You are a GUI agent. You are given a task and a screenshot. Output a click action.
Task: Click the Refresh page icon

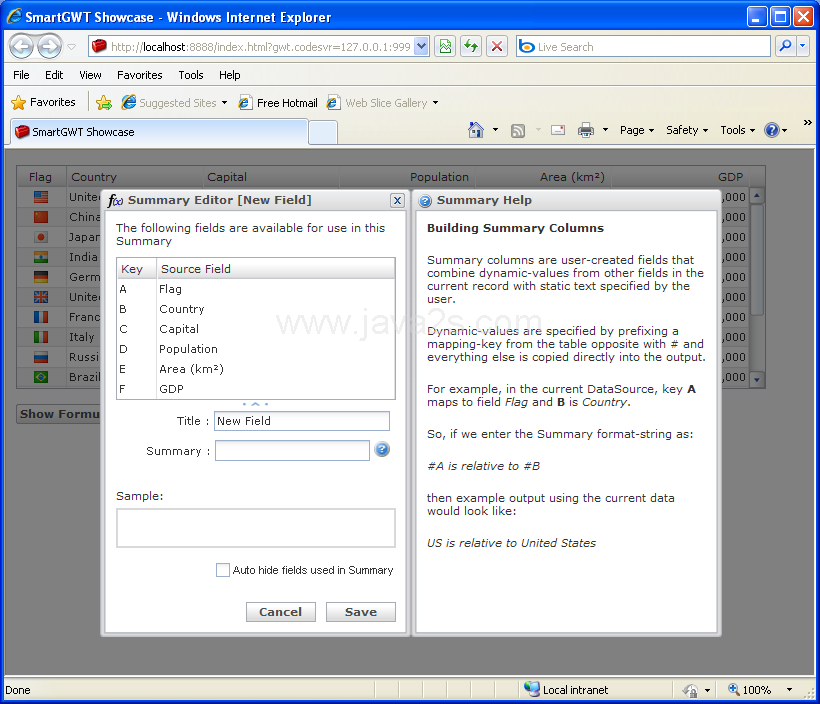point(471,47)
